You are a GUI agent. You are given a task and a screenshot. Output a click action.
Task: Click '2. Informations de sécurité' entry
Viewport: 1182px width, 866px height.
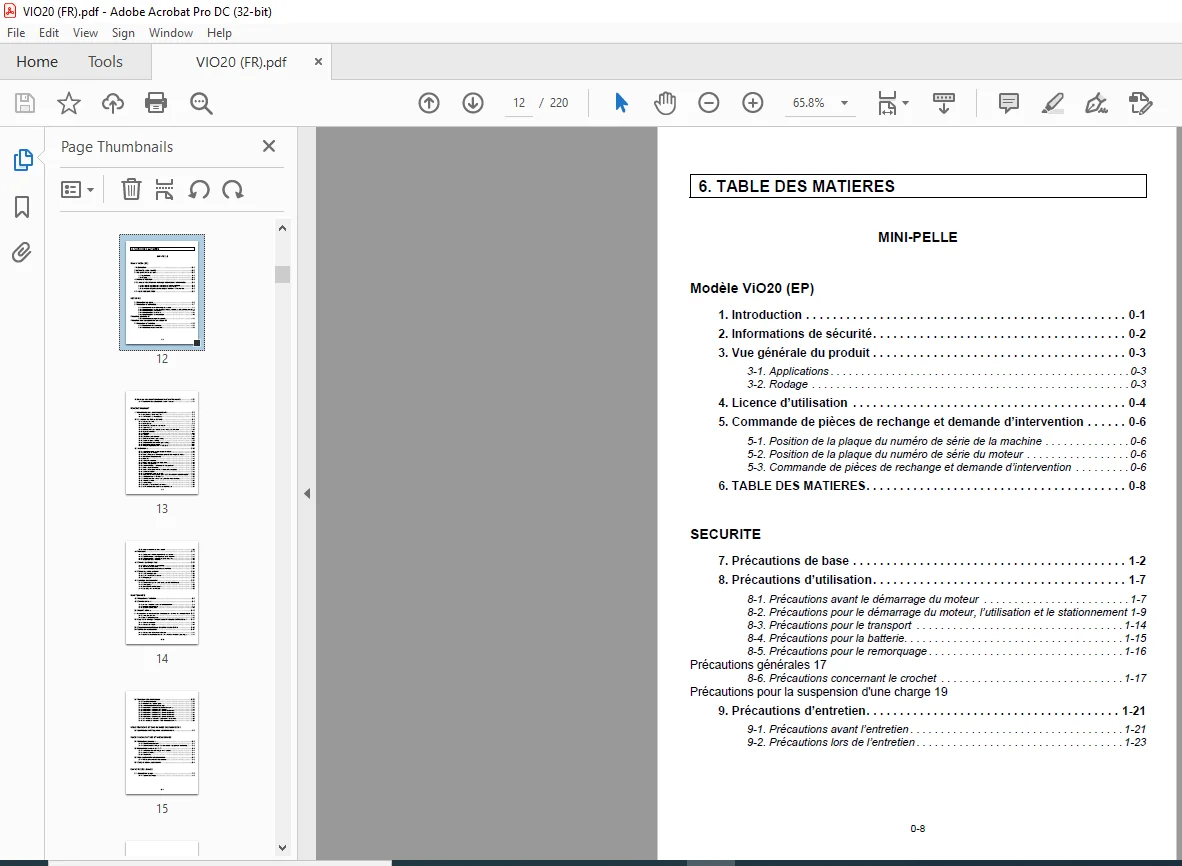[x=932, y=334]
